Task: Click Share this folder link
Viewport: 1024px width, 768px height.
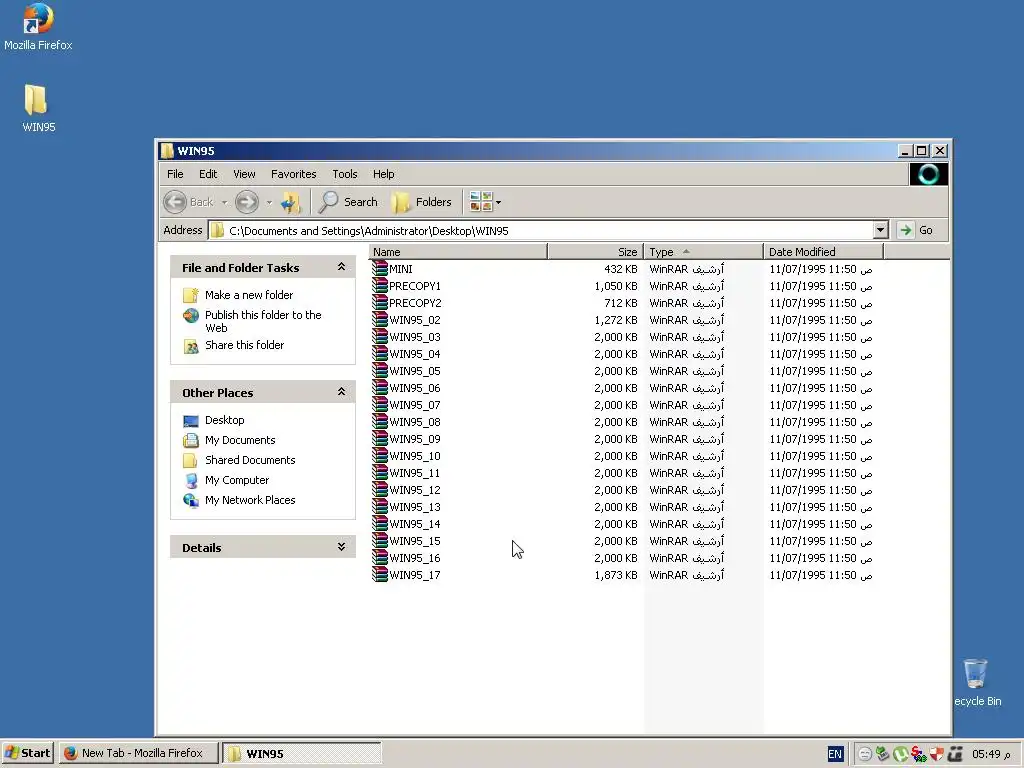Action: coord(244,345)
